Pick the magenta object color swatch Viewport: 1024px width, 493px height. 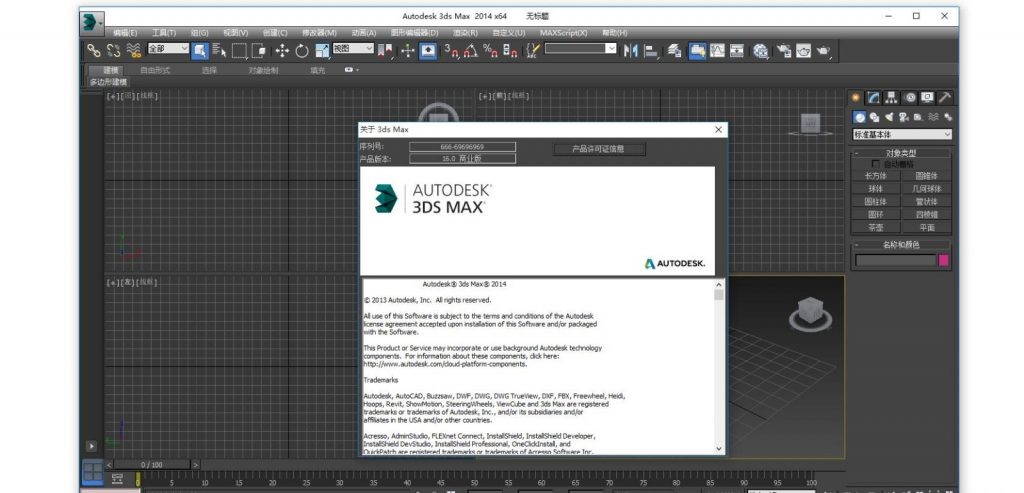pos(944,261)
